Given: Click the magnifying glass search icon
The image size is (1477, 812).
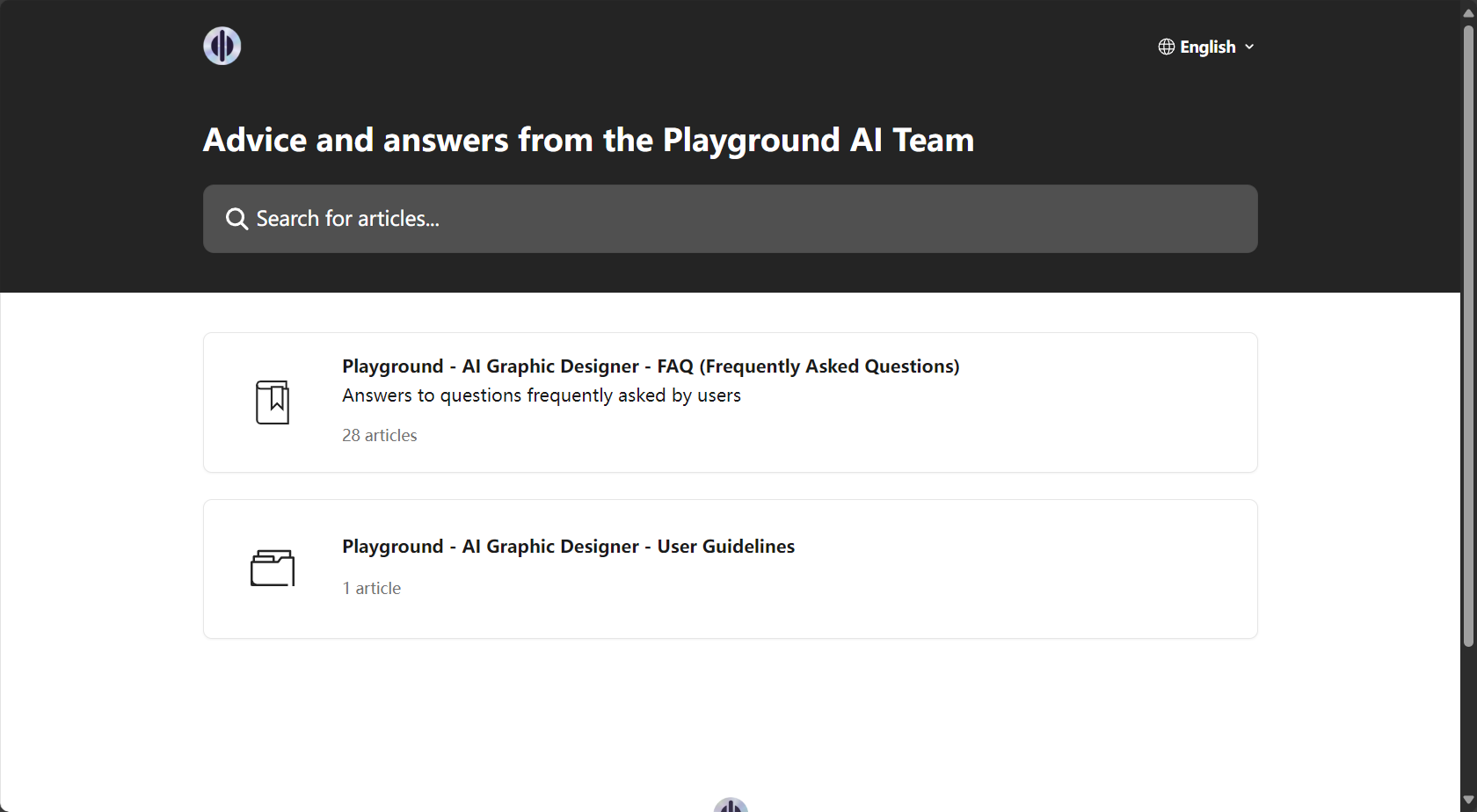Looking at the screenshot, I should click(236, 219).
